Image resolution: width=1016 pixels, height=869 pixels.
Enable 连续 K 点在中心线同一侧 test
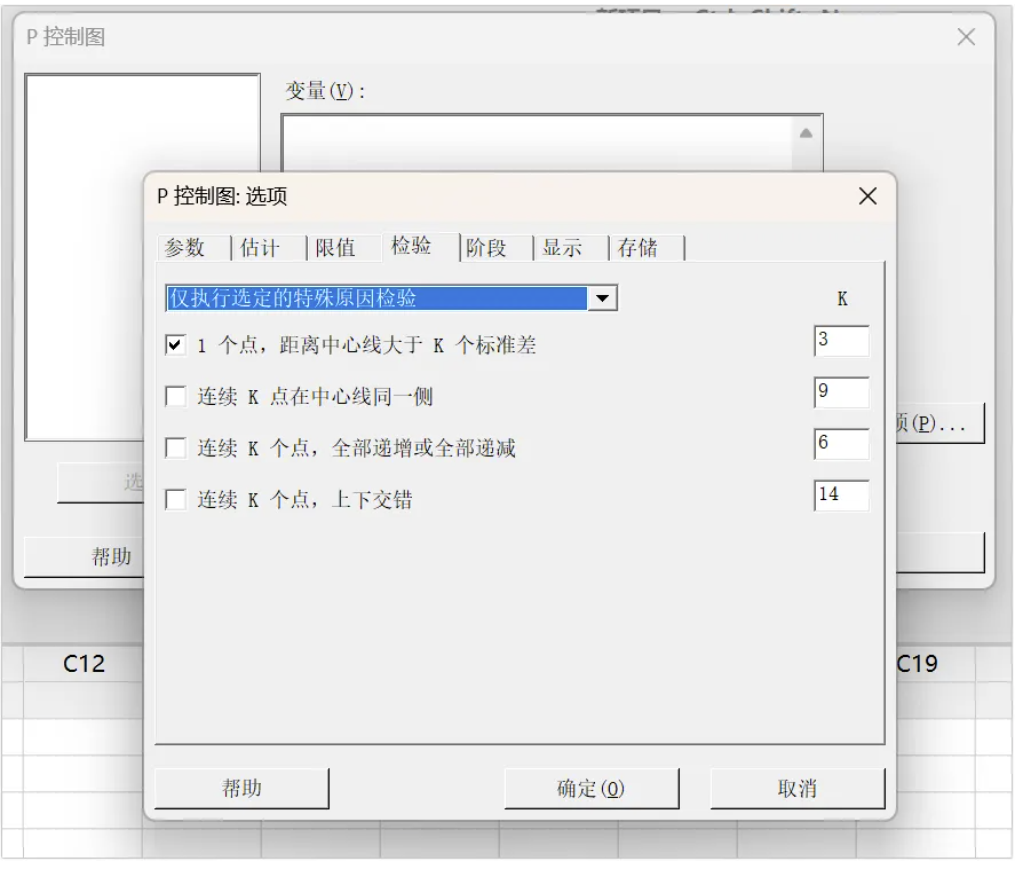point(176,397)
